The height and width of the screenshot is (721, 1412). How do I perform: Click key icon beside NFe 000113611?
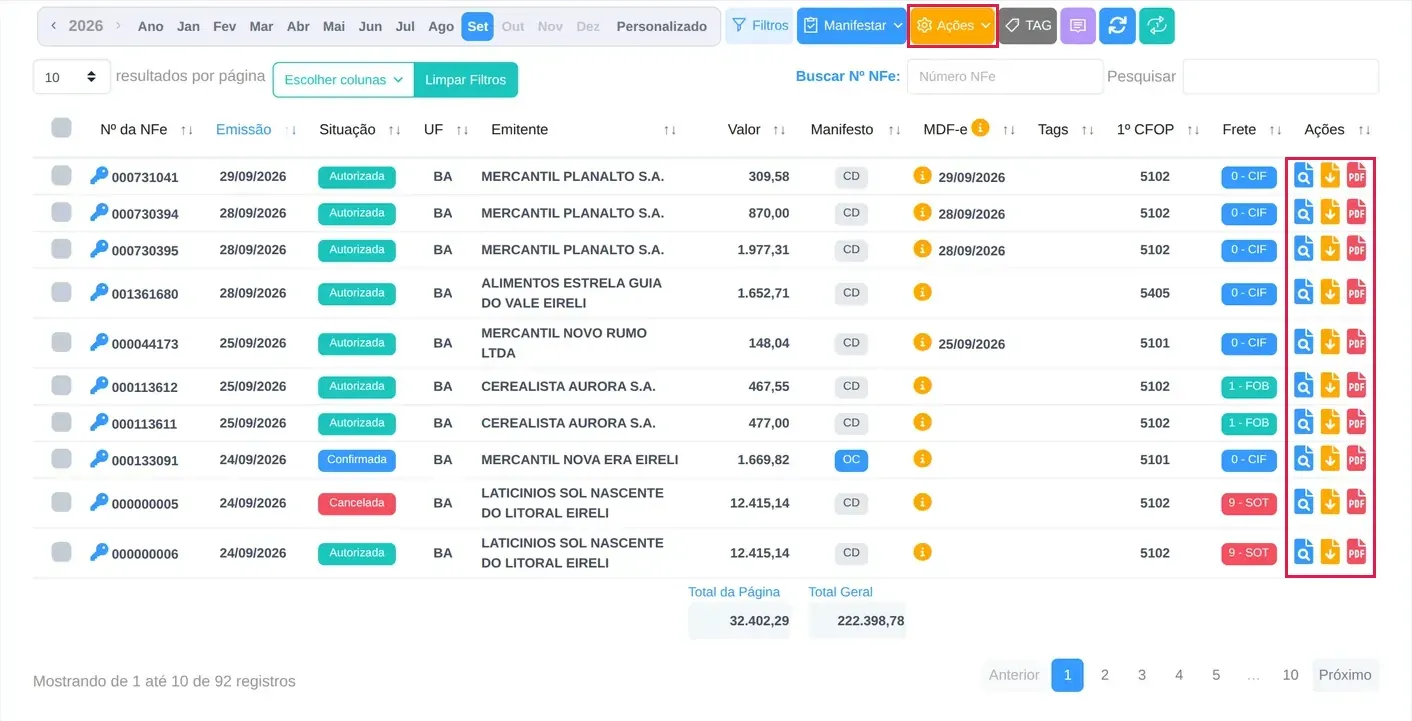coord(99,422)
